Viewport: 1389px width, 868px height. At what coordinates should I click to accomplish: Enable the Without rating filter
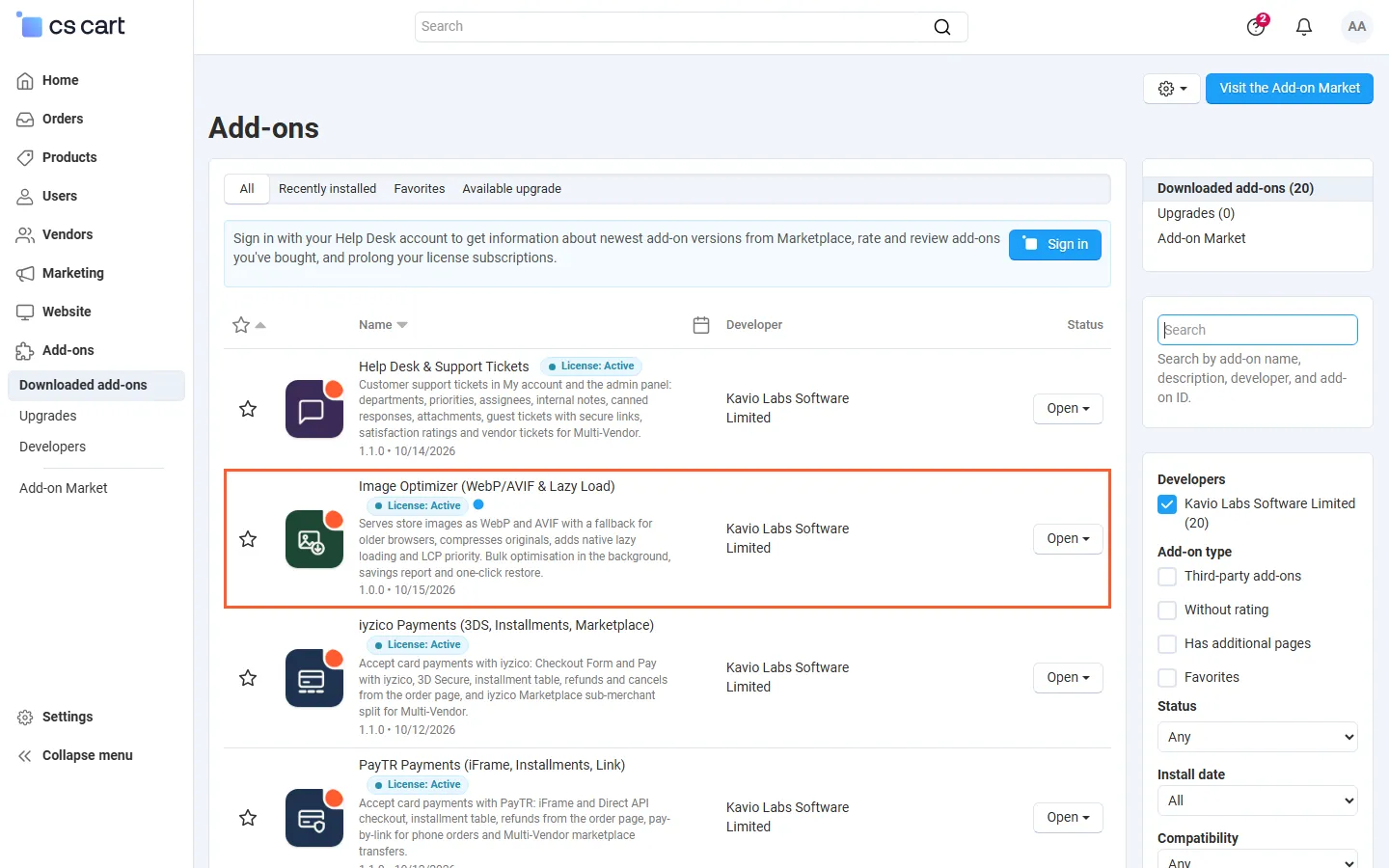point(1167,610)
